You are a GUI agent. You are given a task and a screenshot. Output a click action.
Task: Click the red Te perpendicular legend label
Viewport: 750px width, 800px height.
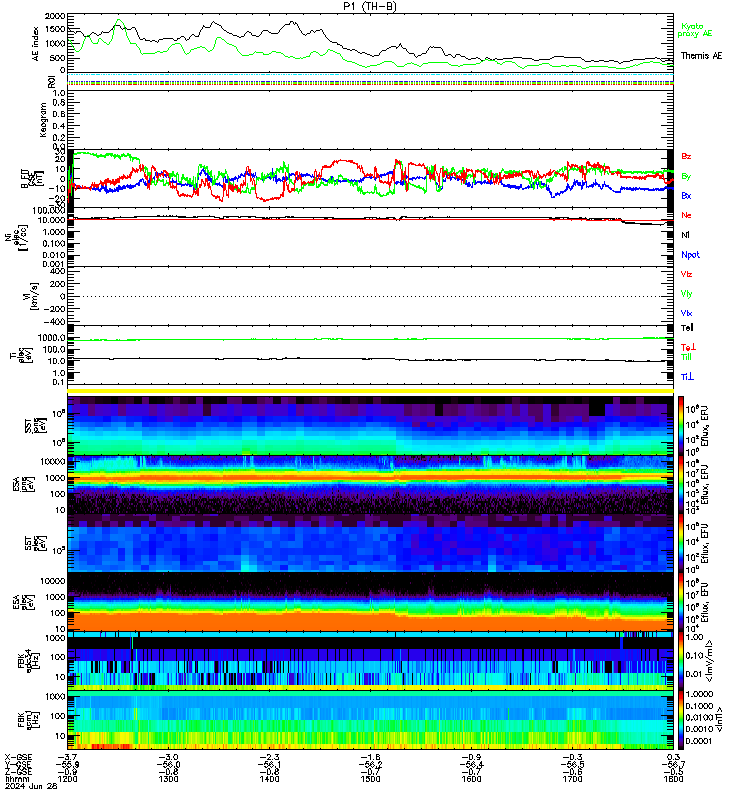coord(688,347)
